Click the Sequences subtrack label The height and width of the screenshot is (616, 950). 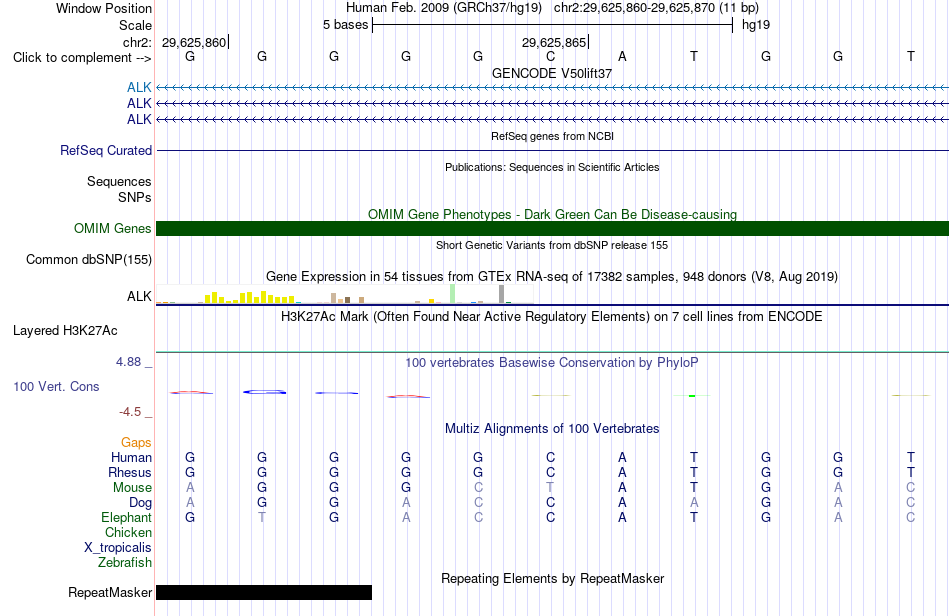tap(119, 181)
